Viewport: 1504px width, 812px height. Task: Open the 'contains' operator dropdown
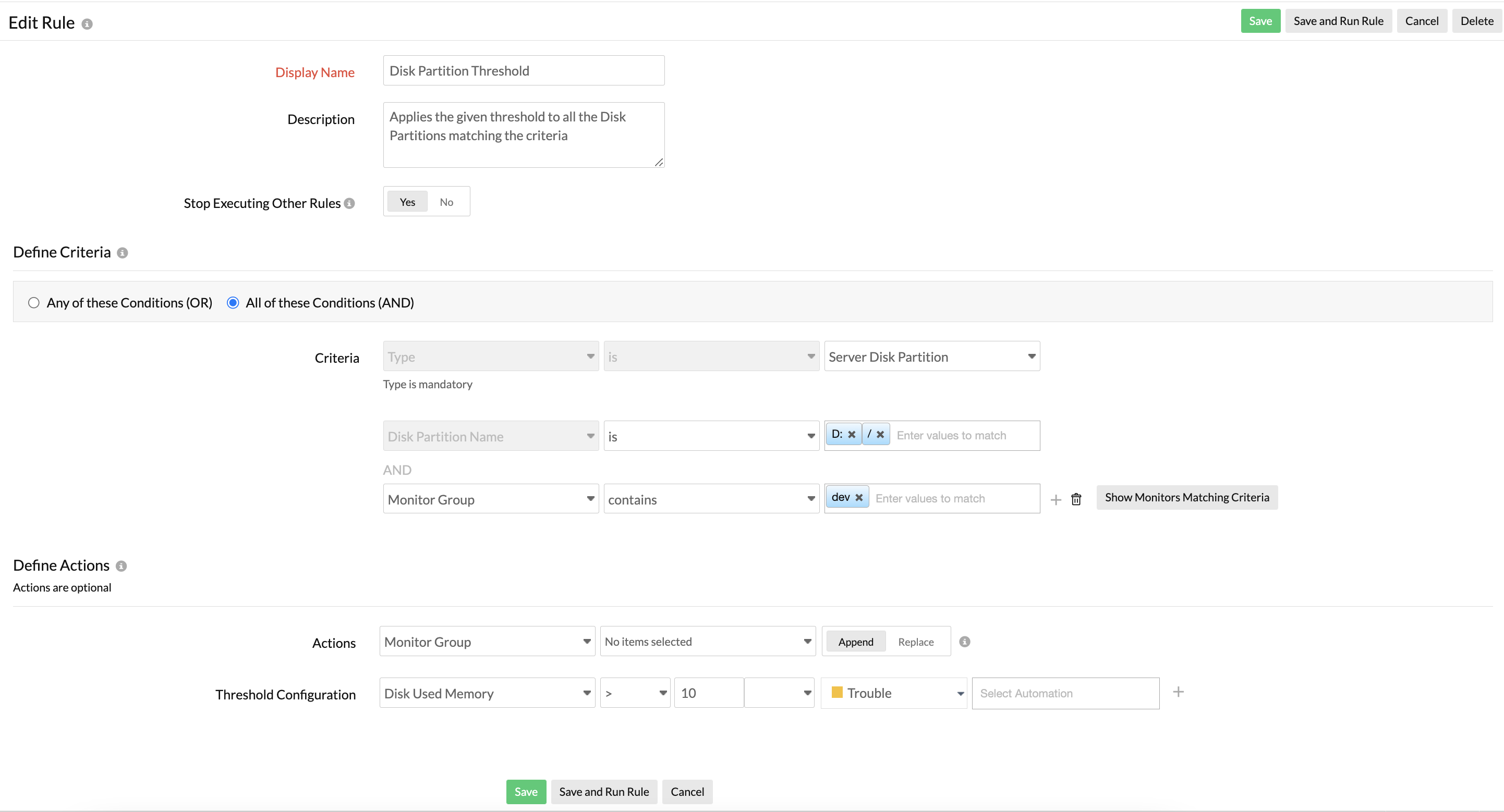tap(711, 499)
